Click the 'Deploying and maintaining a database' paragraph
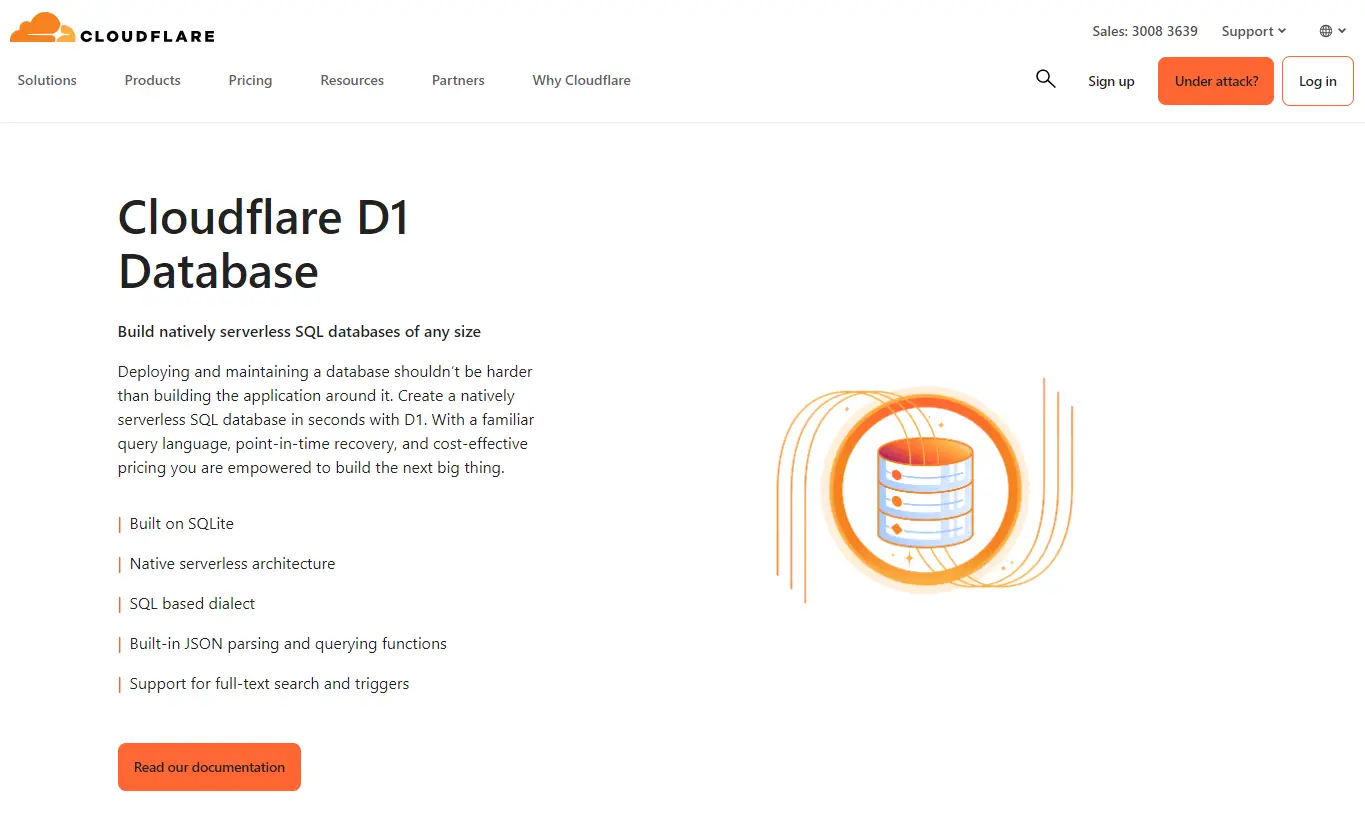1365x816 pixels. (326, 419)
